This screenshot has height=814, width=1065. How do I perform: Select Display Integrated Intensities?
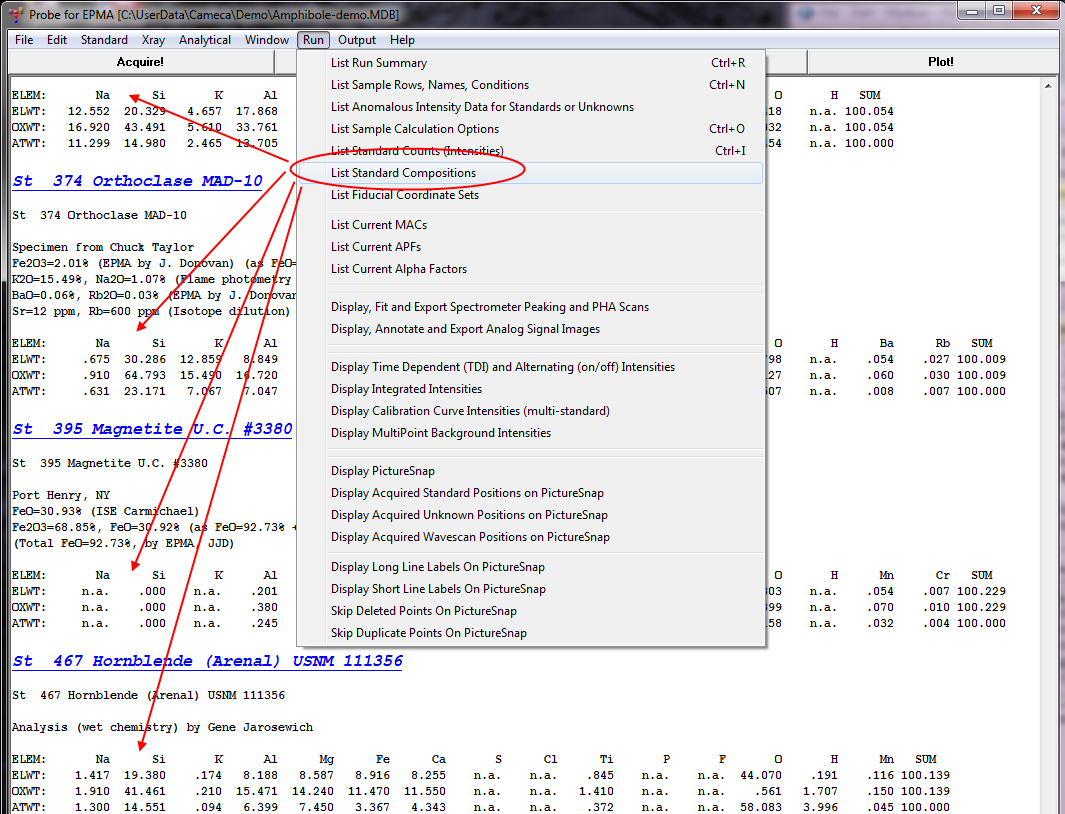coord(406,389)
